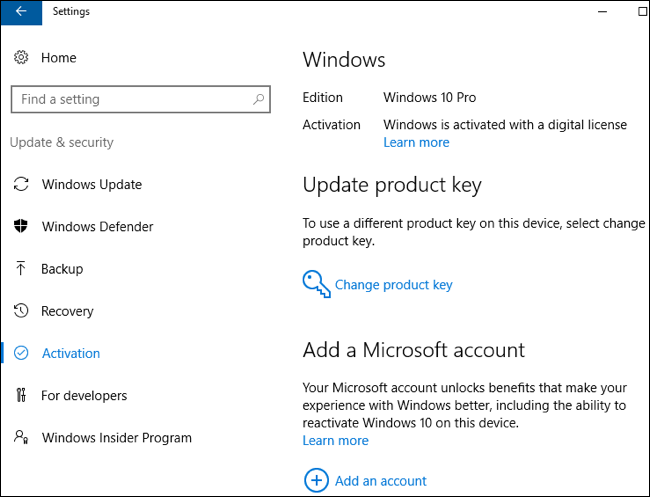650x497 pixels.
Task: Click the Edition label
Action: [x=323, y=97]
